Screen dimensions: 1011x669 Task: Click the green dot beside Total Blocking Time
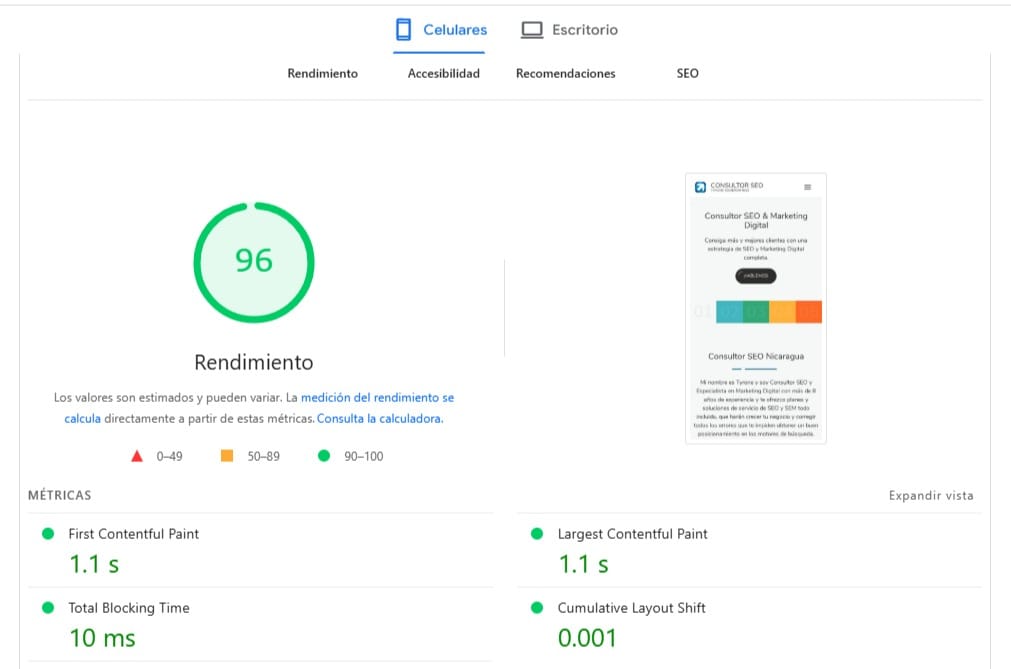coord(48,608)
